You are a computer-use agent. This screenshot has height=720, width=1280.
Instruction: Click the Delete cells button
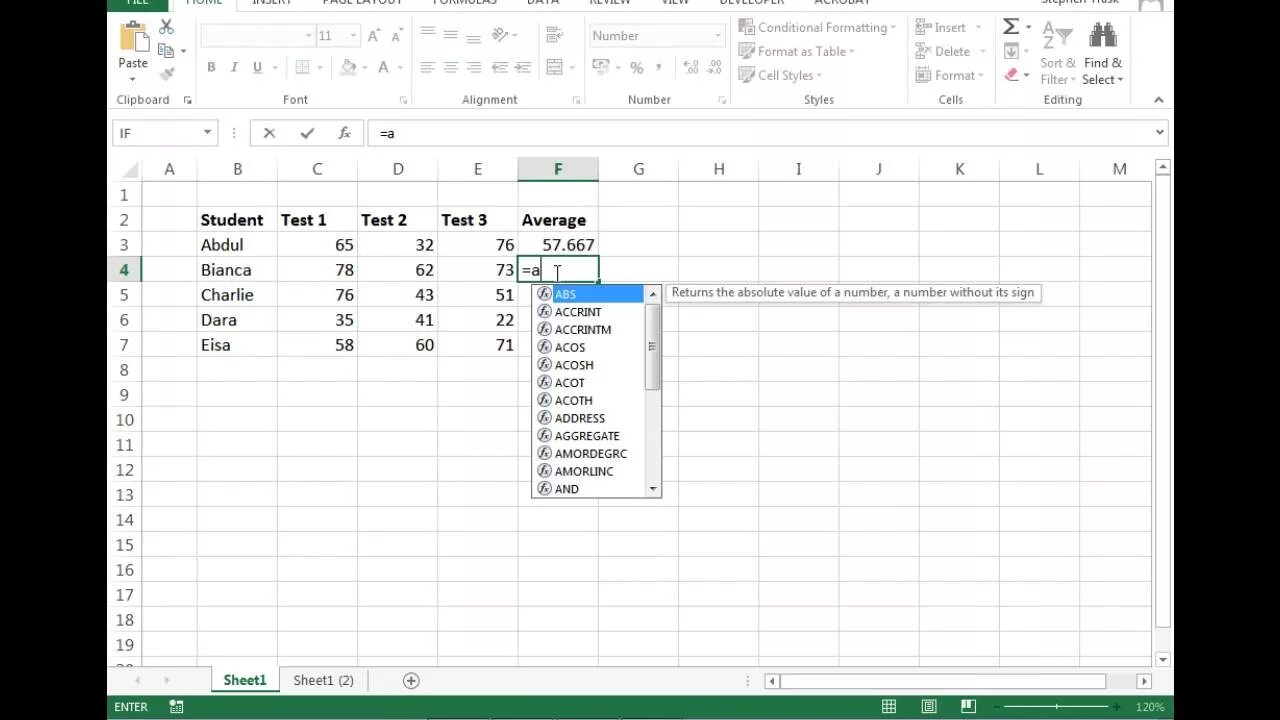pyautogui.click(x=949, y=51)
